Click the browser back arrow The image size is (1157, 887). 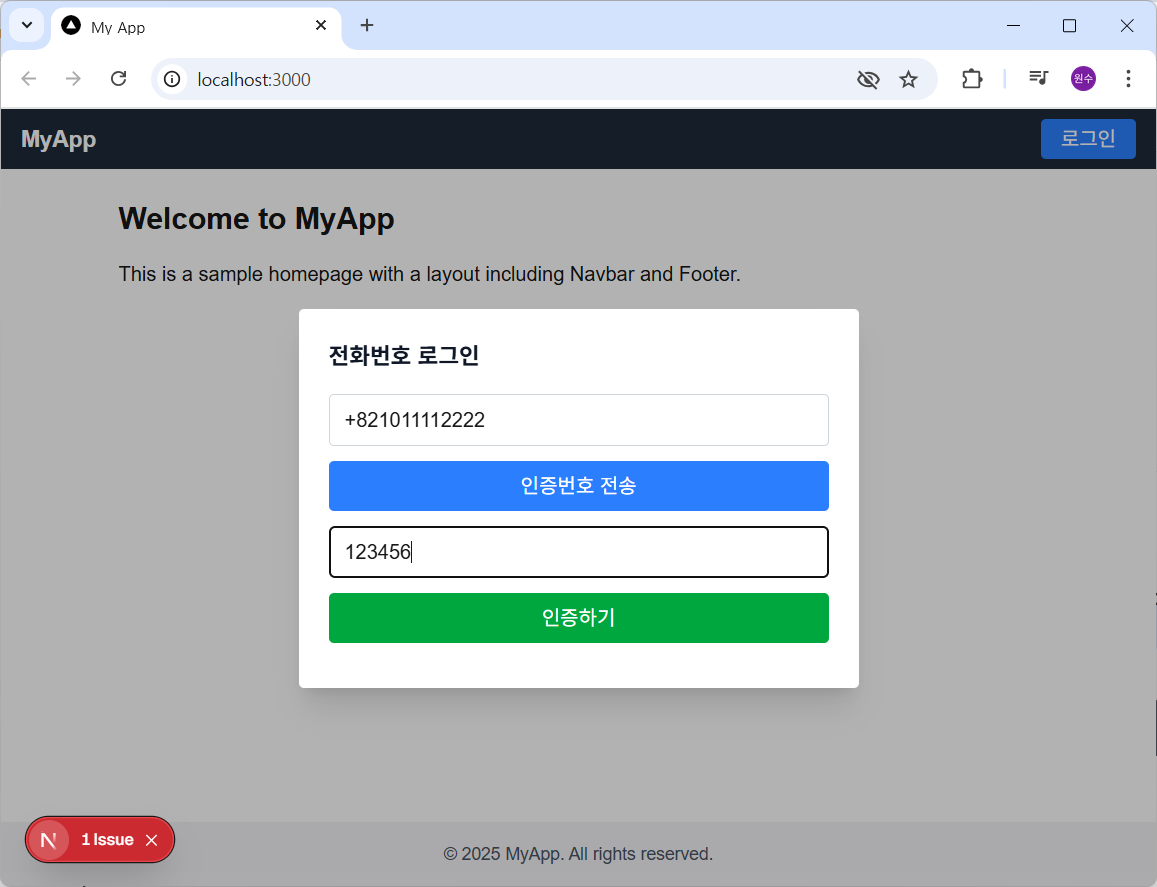point(29,79)
